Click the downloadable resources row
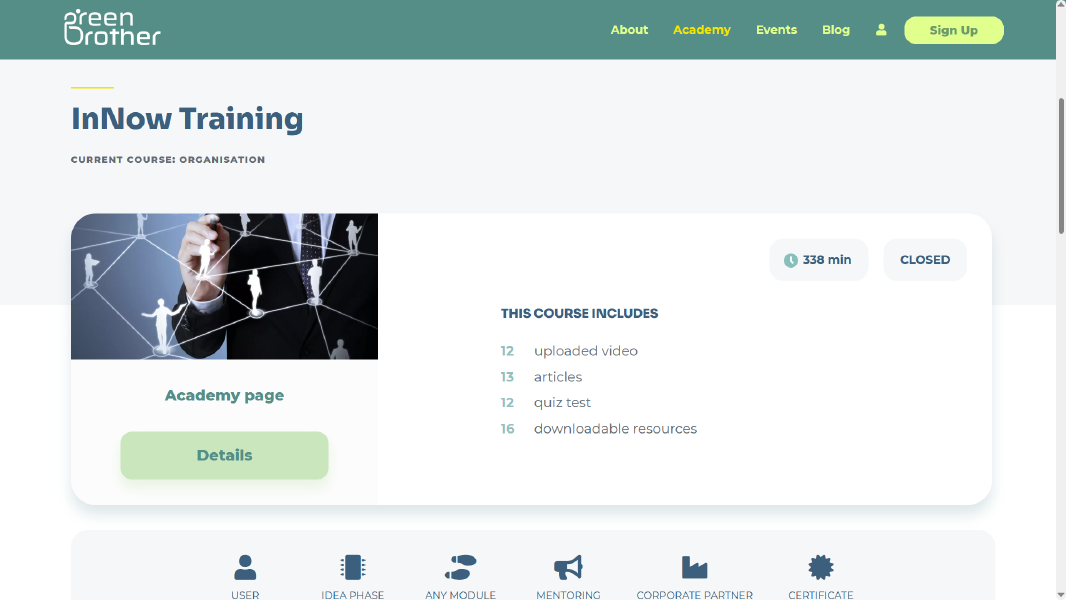Screen dimensions: 1066x600 599,429
